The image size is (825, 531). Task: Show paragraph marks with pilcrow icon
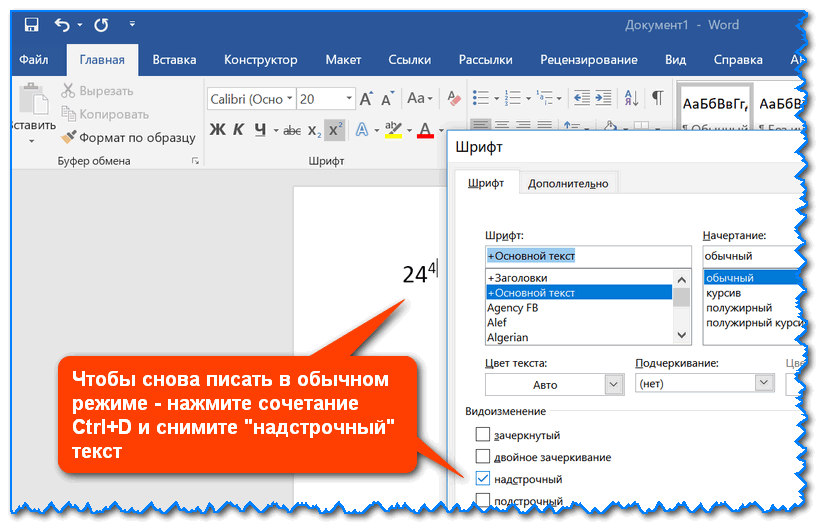pos(657,98)
